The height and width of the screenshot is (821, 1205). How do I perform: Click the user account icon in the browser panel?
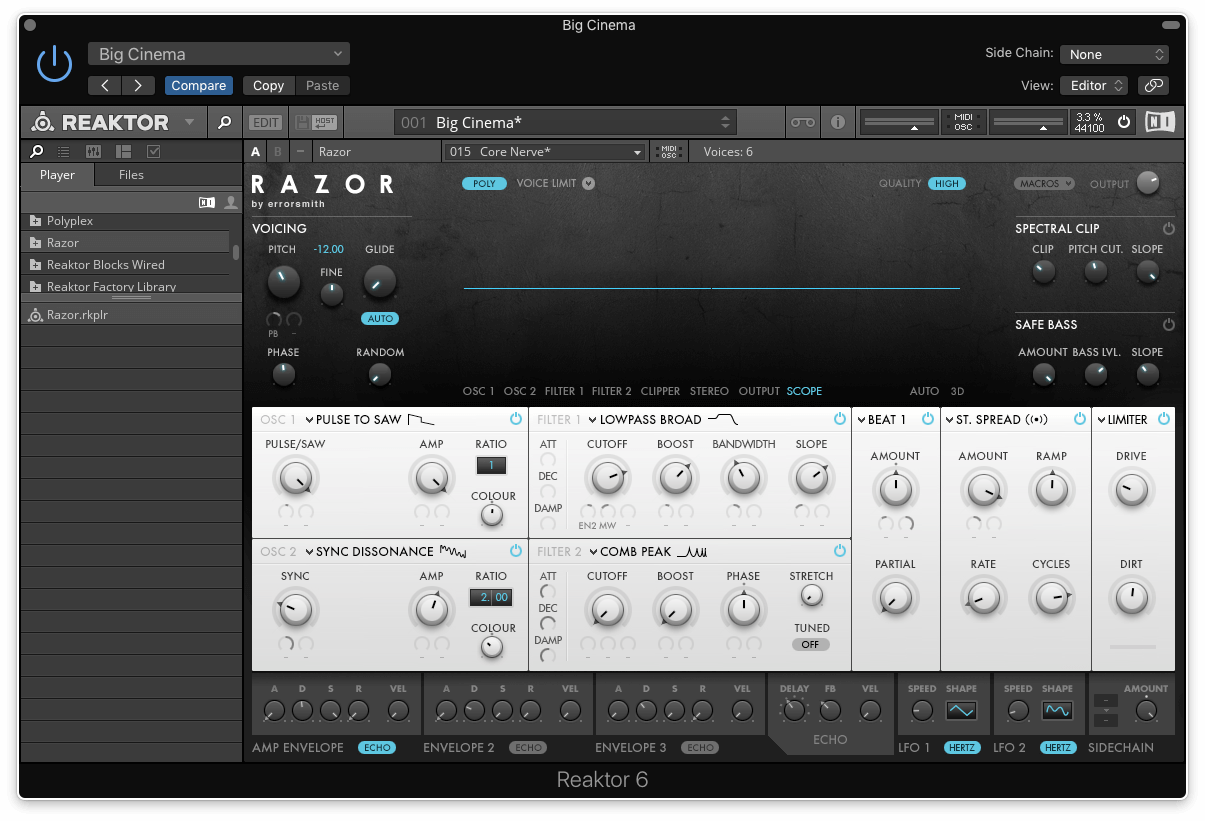pyautogui.click(x=231, y=204)
